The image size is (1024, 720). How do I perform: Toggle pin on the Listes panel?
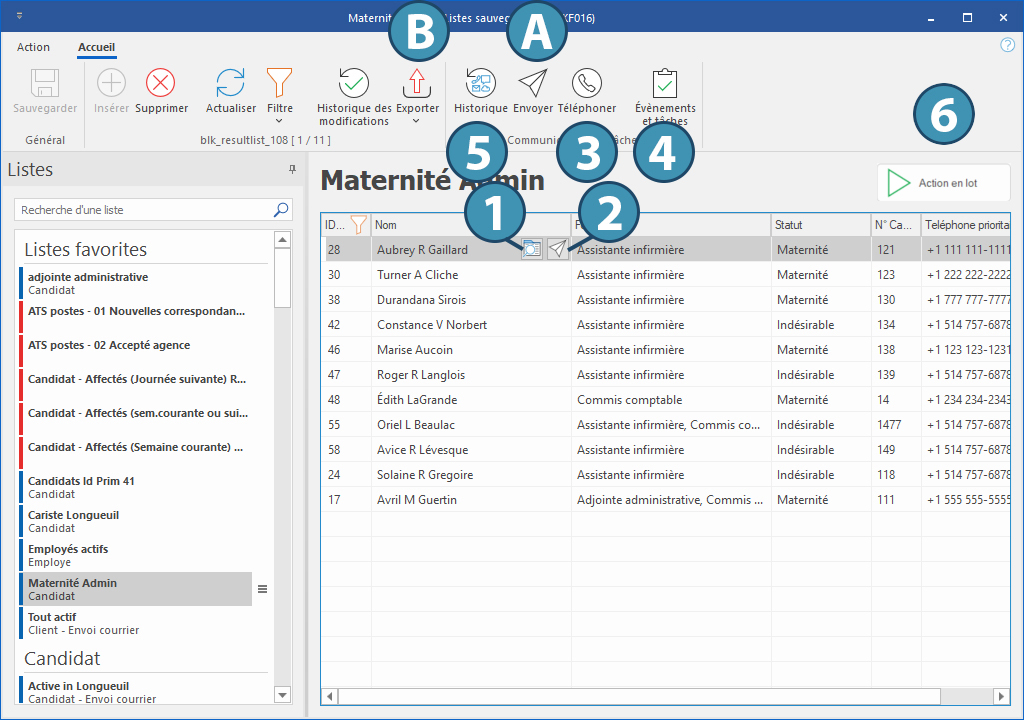pyautogui.click(x=292, y=170)
